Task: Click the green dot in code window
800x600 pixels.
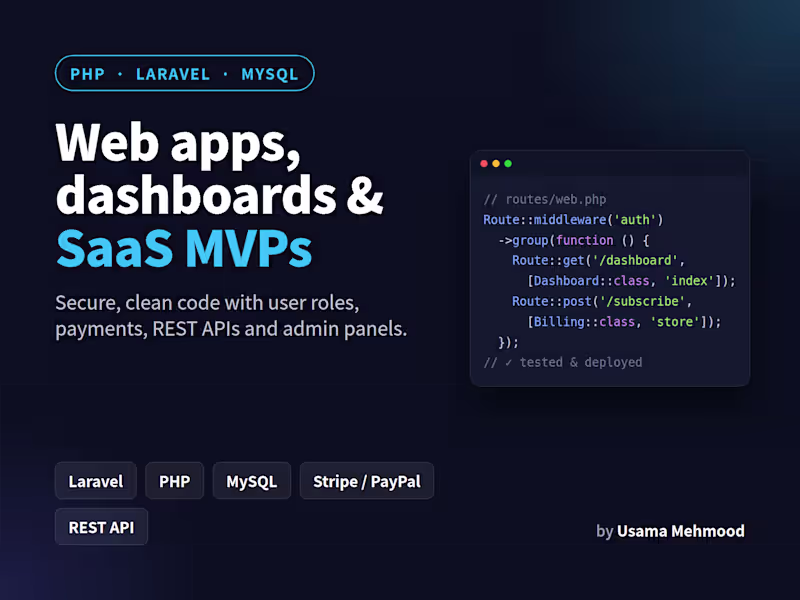Action: [x=508, y=163]
